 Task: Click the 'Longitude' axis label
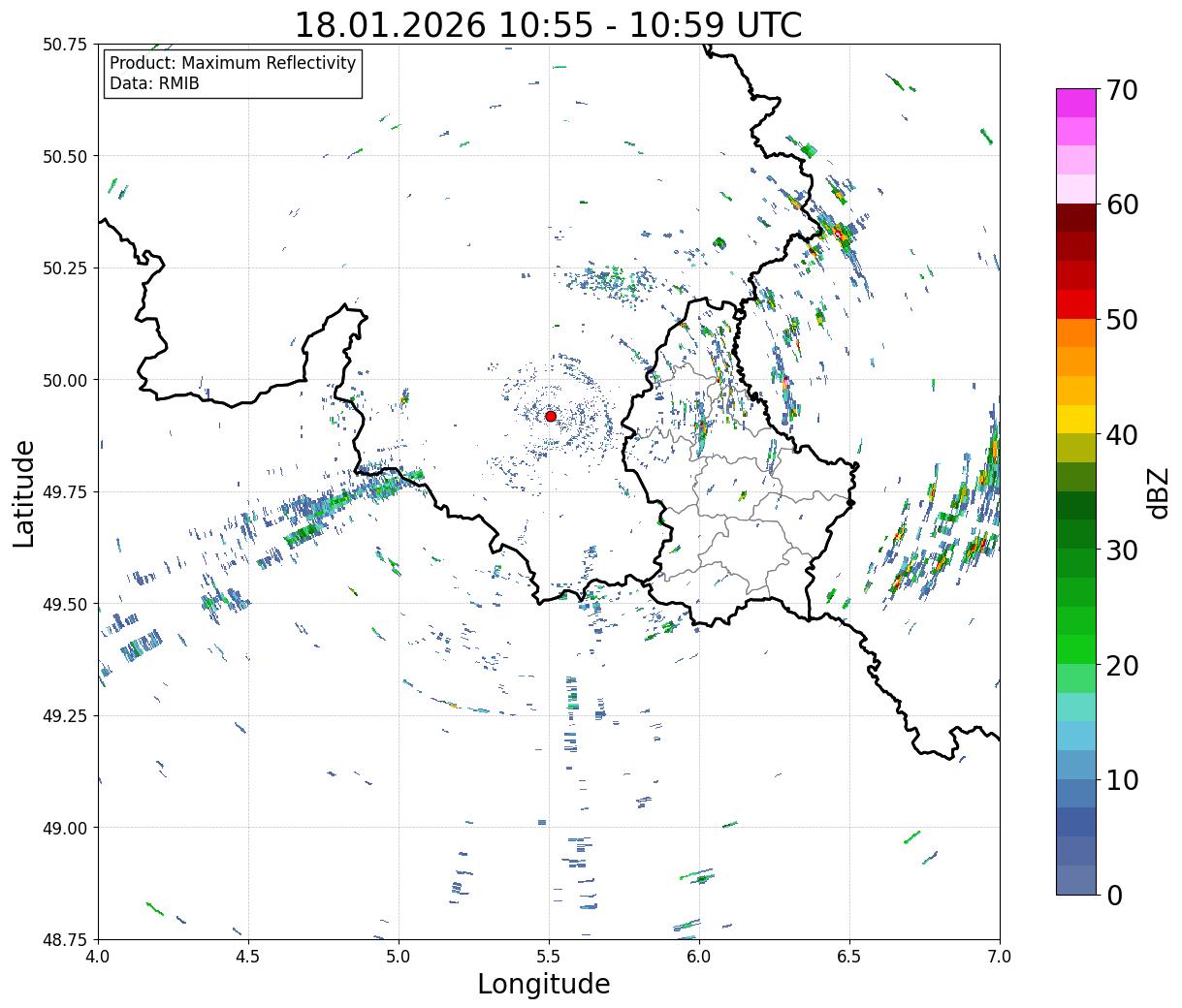tap(544, 984)
